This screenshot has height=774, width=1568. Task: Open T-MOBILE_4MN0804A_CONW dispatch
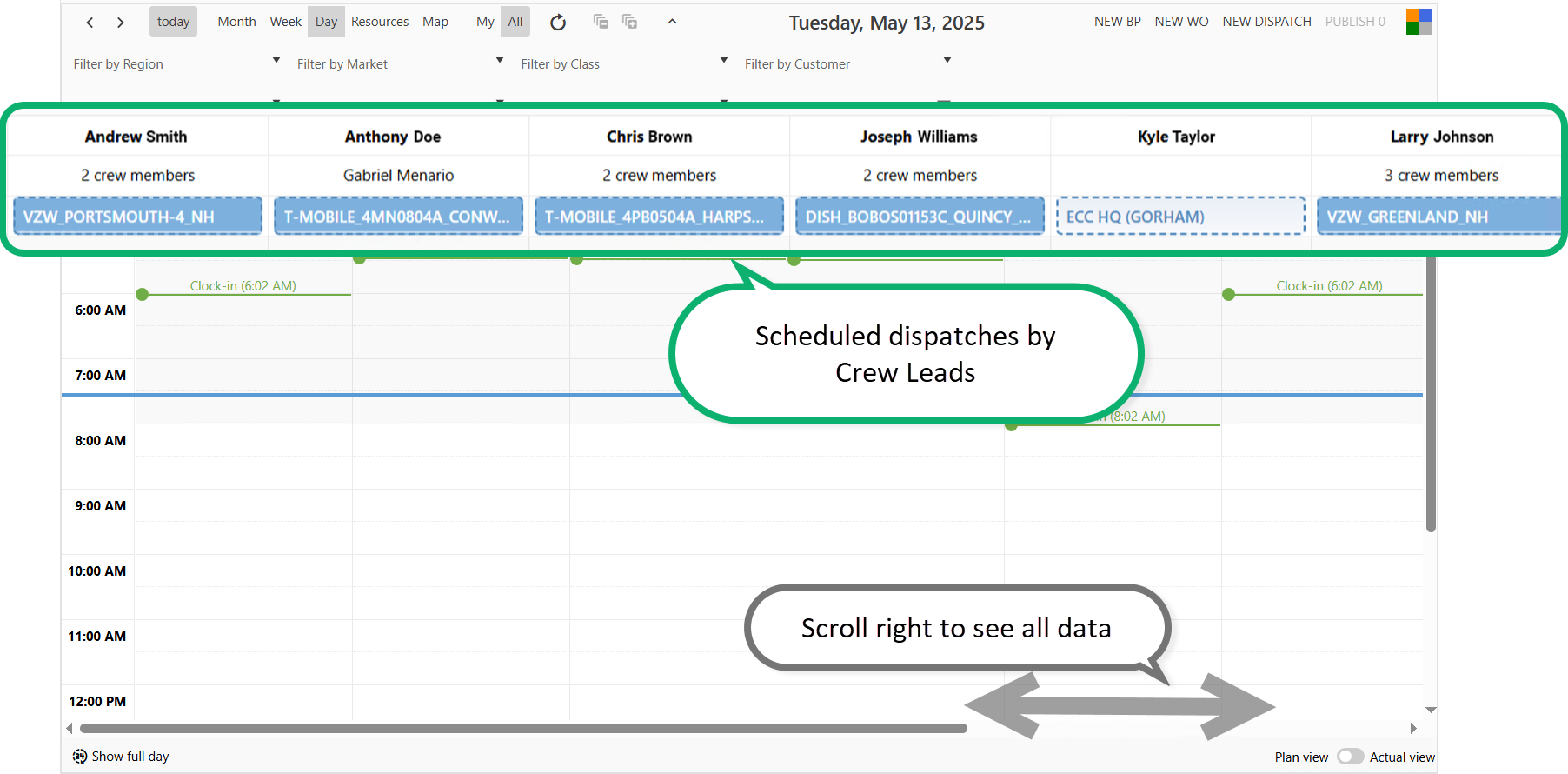[398, 217]
